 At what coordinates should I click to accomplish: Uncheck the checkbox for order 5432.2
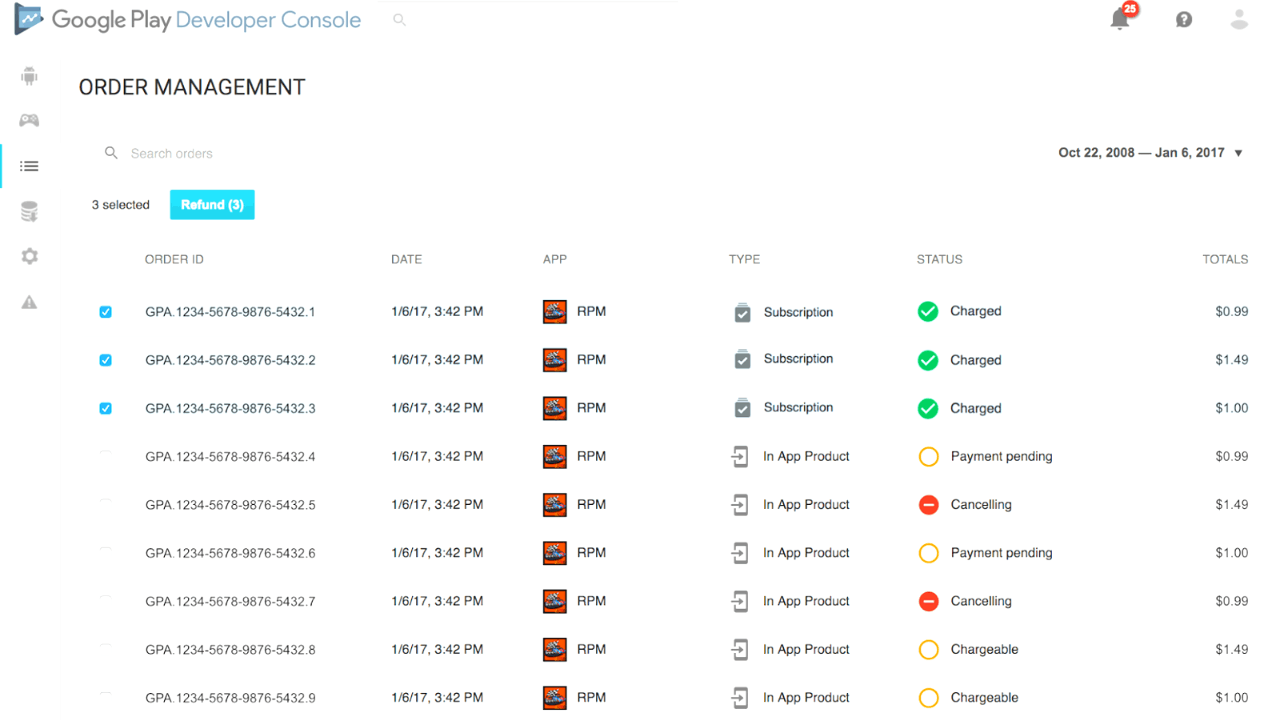(x=105, y=360)
